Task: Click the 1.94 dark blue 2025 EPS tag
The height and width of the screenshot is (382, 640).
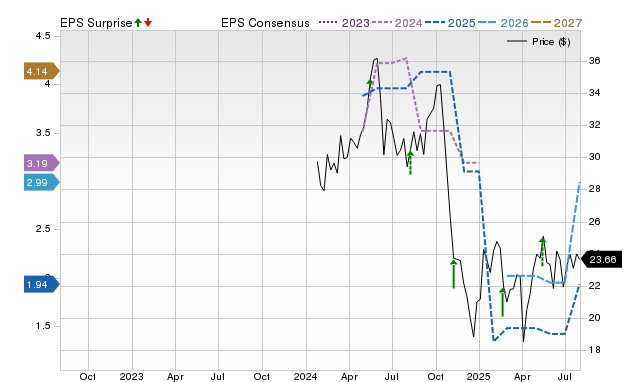Action: 41,284
